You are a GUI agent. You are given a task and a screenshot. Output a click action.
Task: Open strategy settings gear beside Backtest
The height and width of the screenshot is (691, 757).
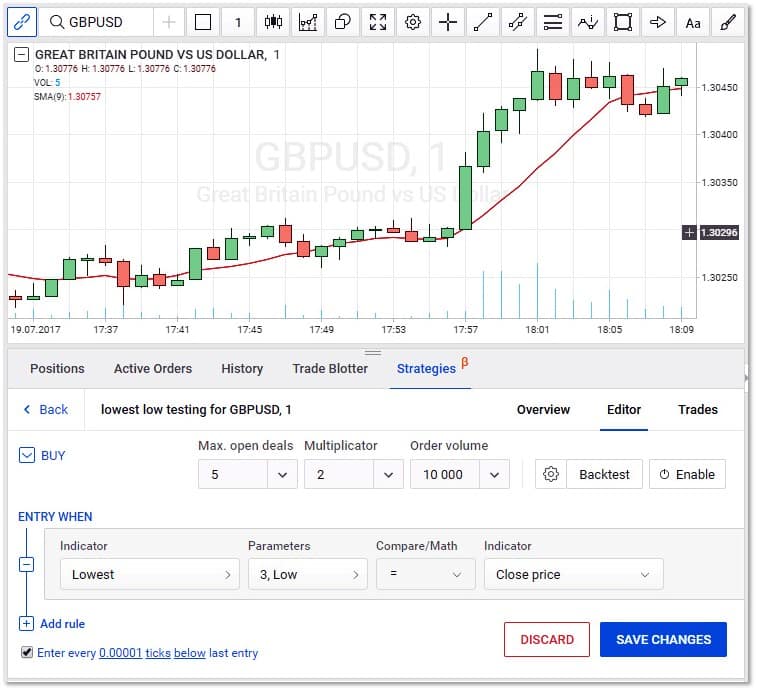[x=550, y=474]
